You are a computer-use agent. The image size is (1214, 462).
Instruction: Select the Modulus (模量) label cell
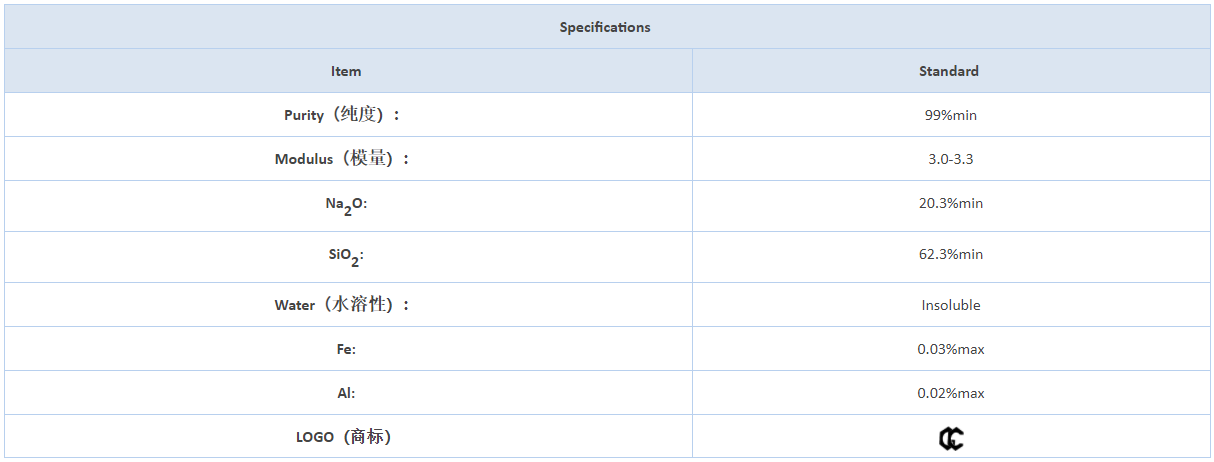pyautogui.click(x=346, y=159)
